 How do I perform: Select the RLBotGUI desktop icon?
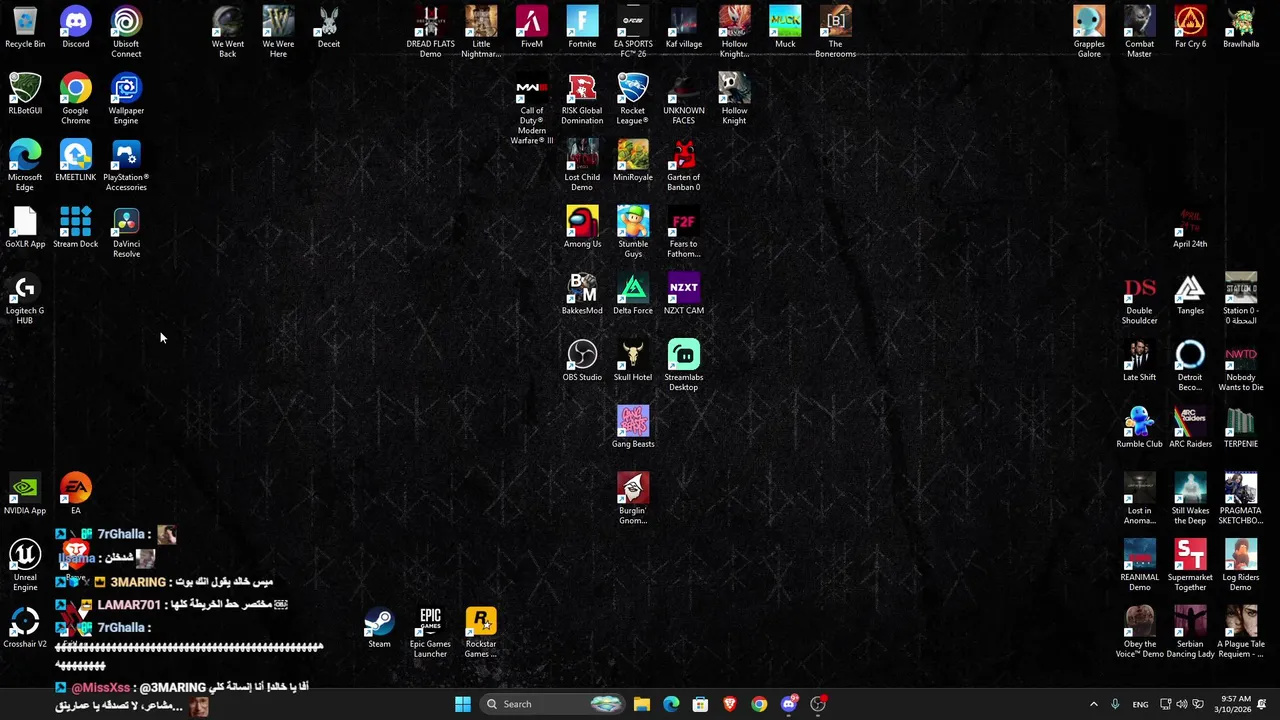[x=25, y=95]
